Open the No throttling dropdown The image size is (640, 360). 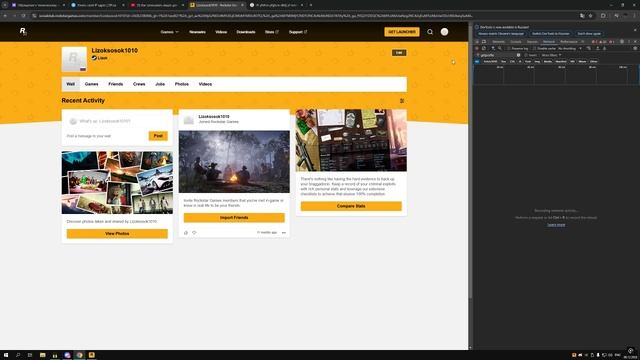(570, 49)
